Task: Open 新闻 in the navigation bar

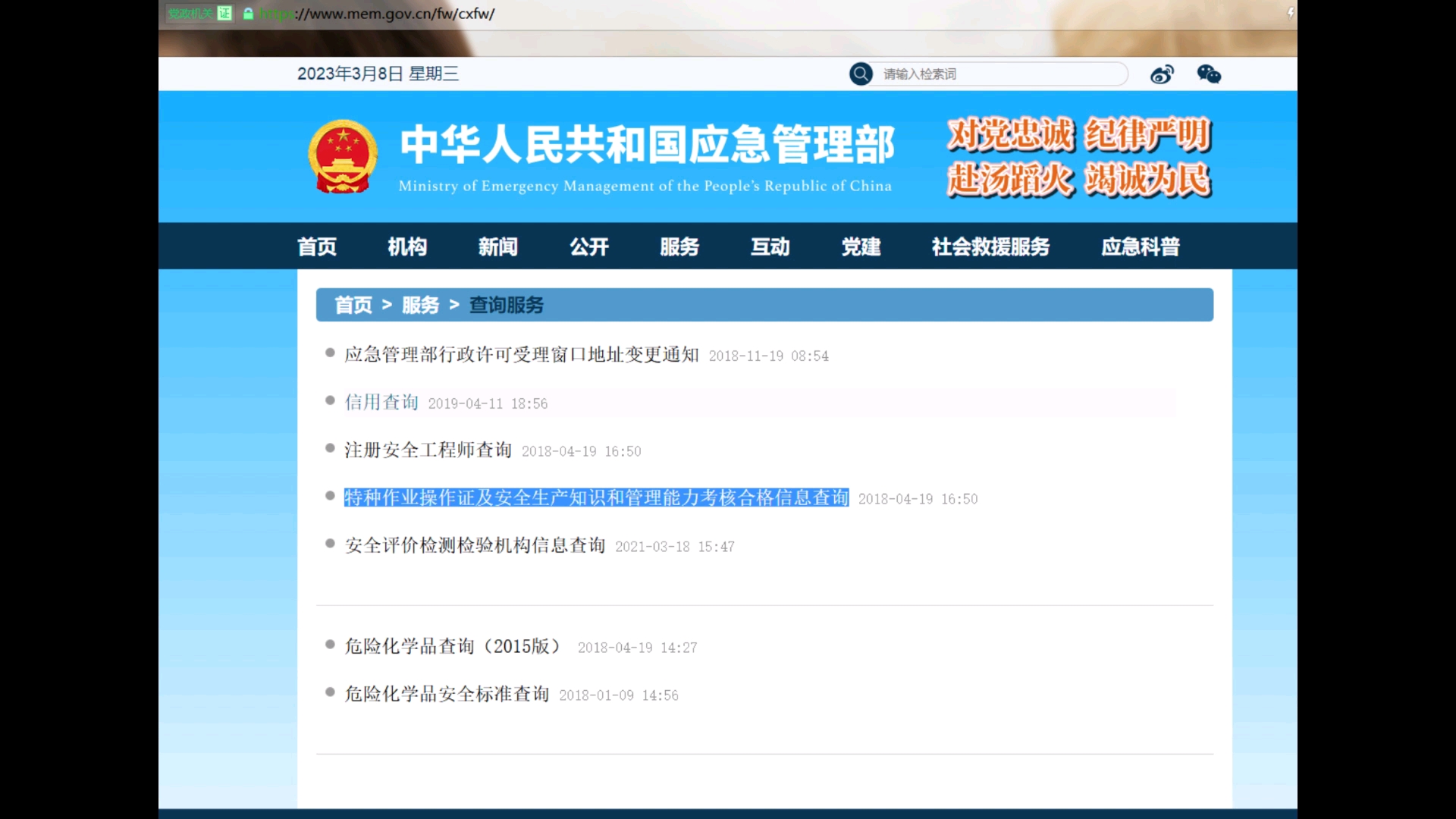Action: point(498,246)
